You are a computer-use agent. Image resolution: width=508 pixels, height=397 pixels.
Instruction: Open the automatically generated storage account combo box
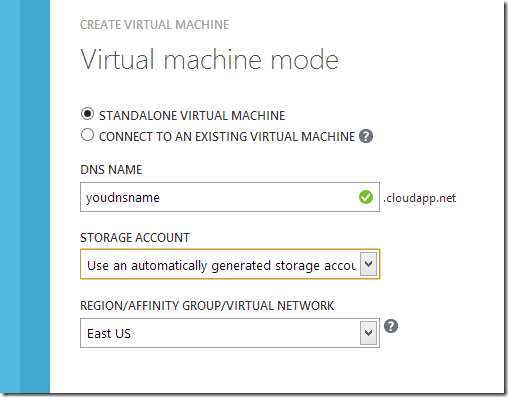pyautogui.click(x=230, y=264)
